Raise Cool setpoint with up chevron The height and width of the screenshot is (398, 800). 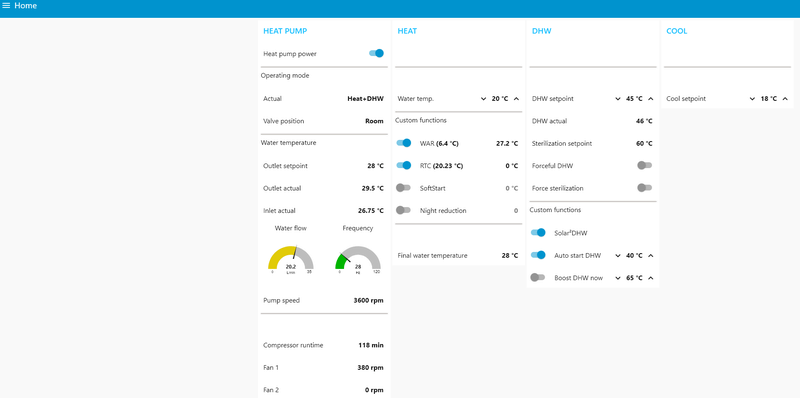(785, 99)
